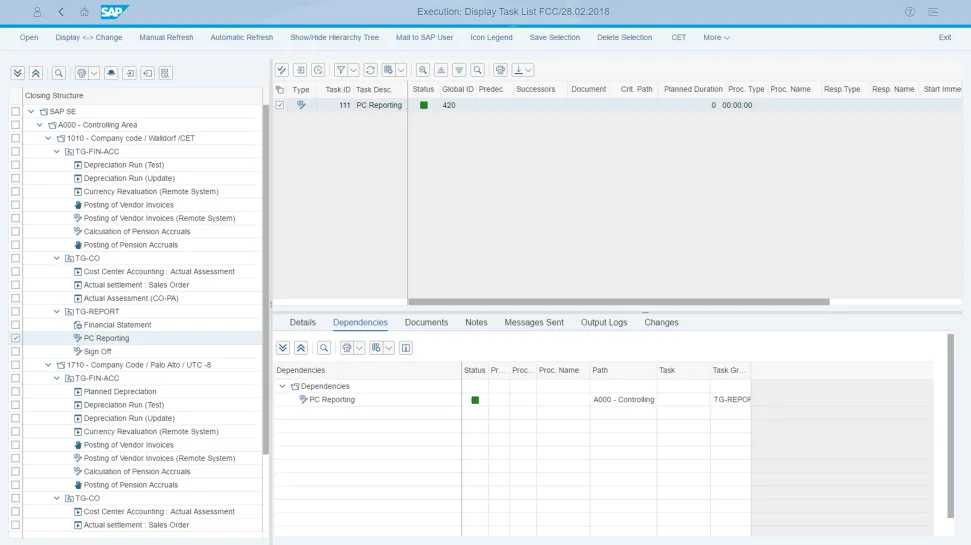Screen dimensions: 971x545
Task: Check the Financial Statement checkbox
Action: point(15,325)
